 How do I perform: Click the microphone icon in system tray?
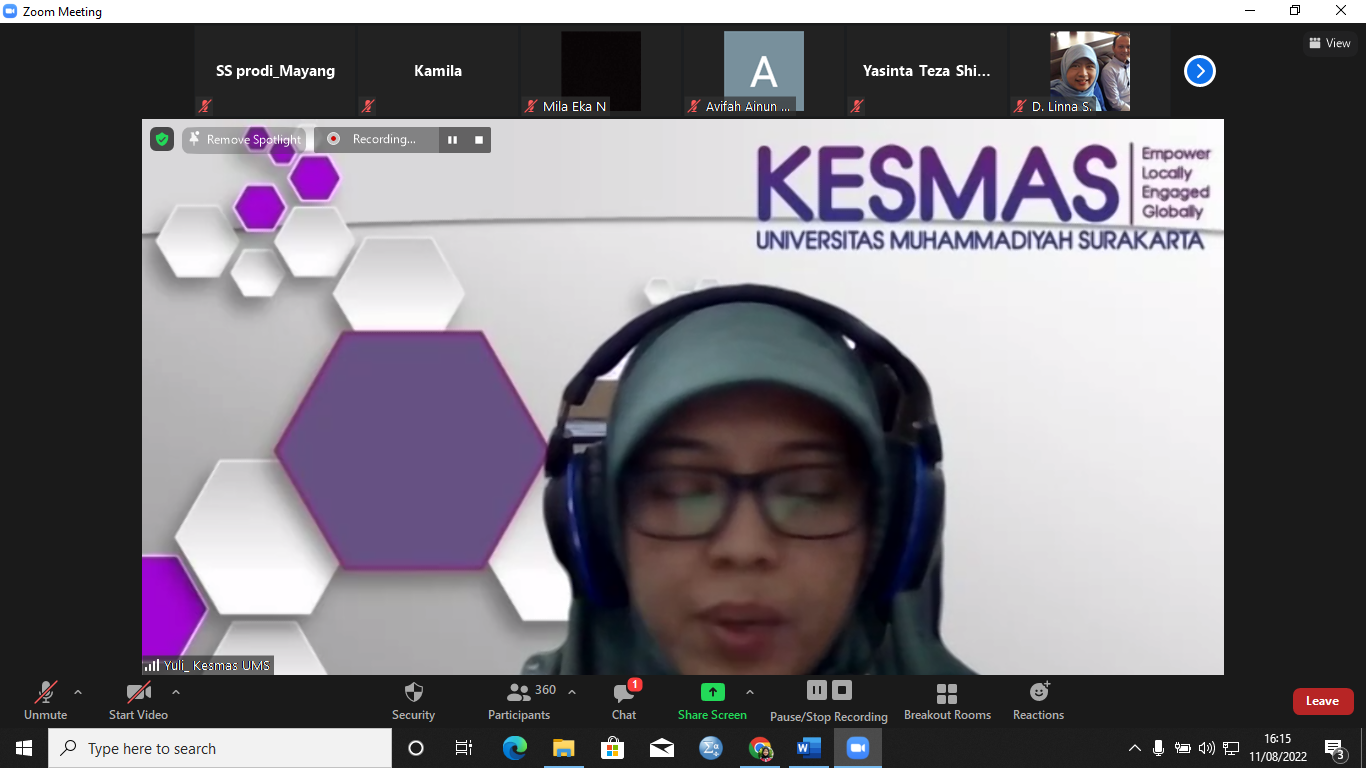1159,748
